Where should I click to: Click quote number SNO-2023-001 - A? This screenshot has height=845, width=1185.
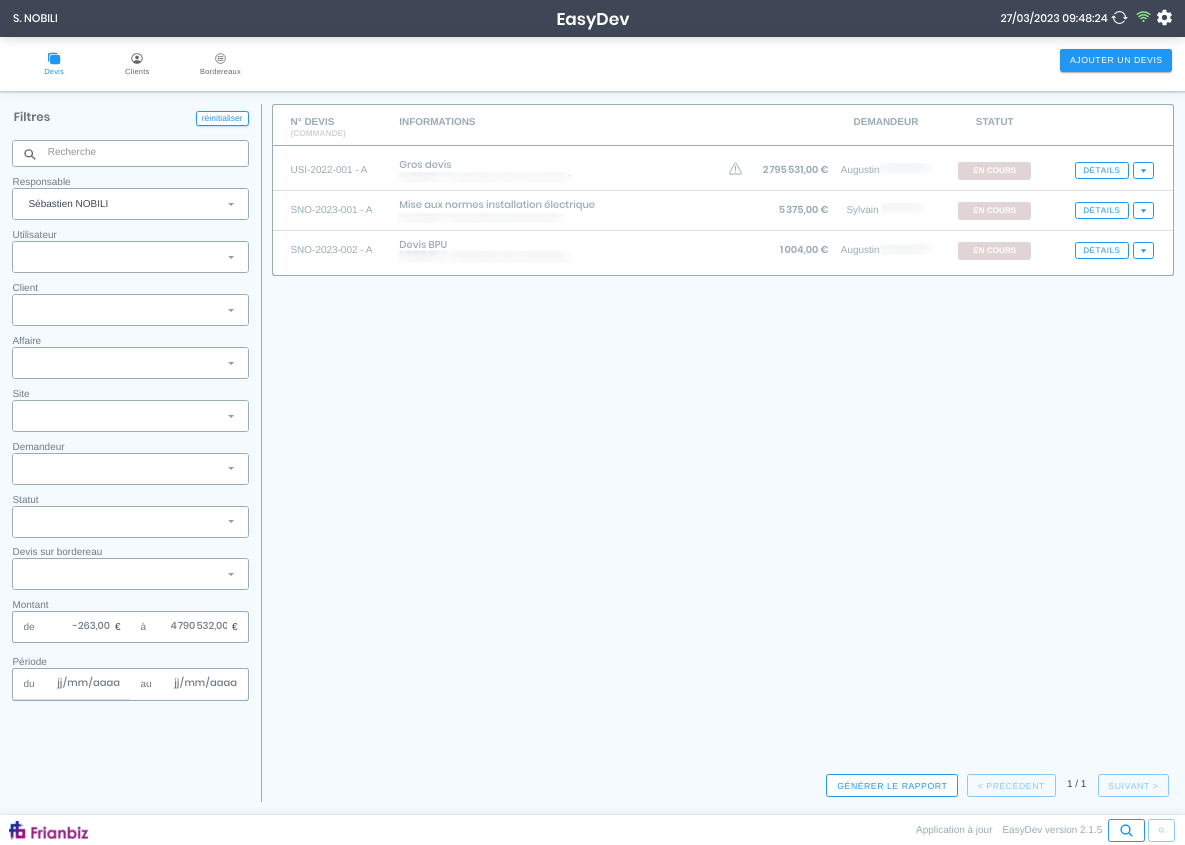[331, 210]
